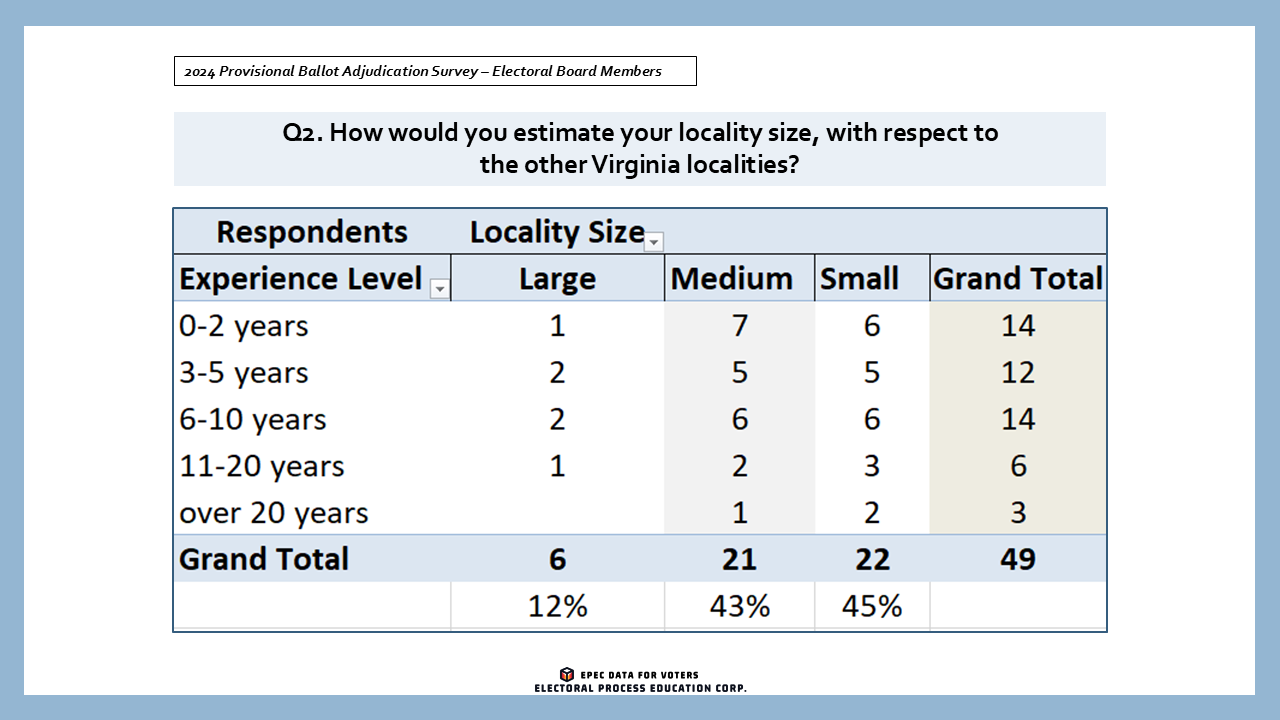Click the EPEC cube logo icon

tap(567, 675)
